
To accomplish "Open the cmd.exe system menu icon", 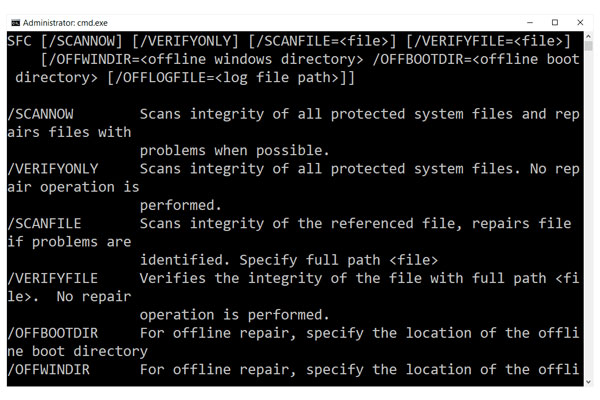I will 15,23.
